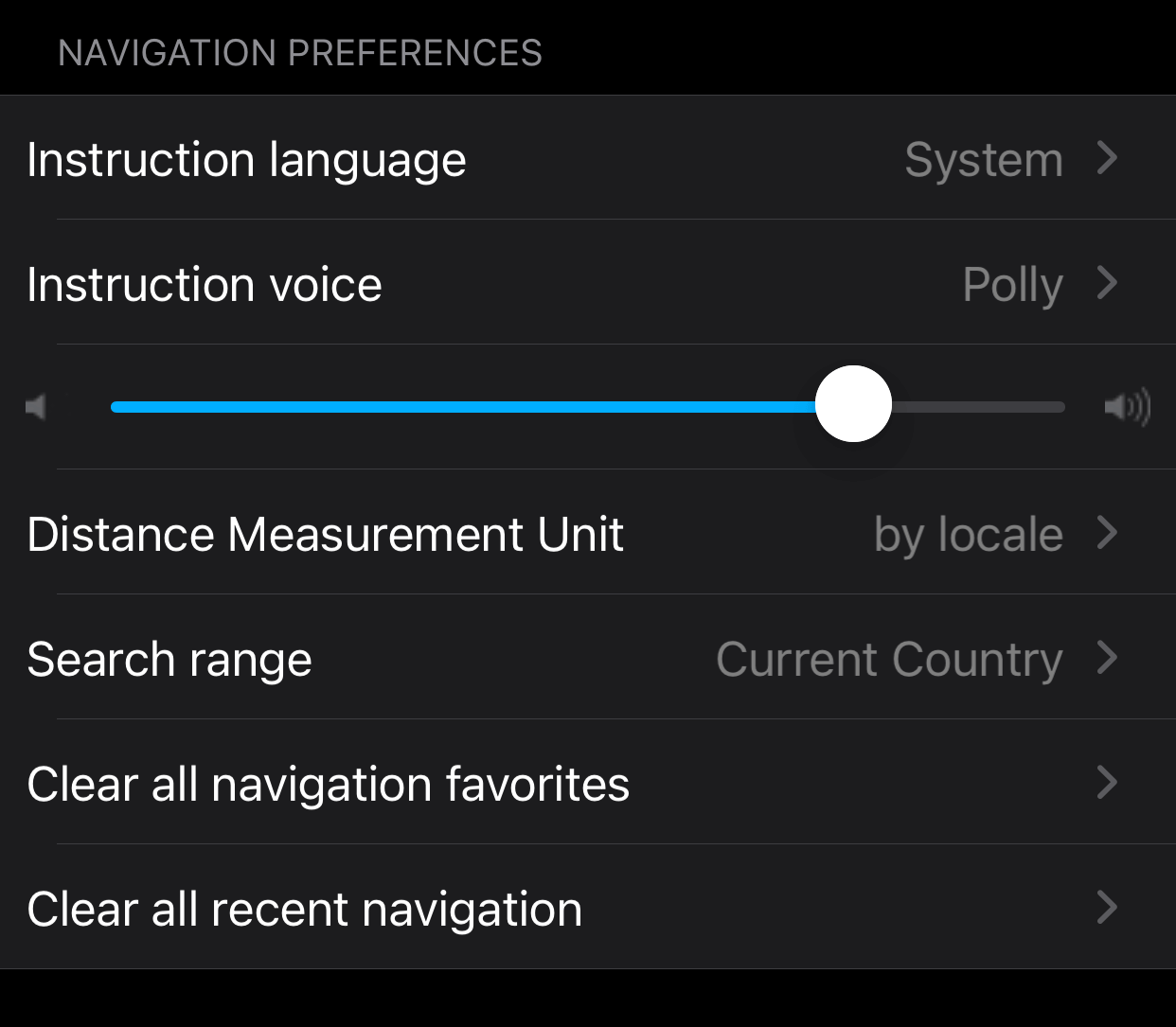1176x1027 pixels.
Task: Select Clear all navigation favorites
Action: tap(588, 782)
